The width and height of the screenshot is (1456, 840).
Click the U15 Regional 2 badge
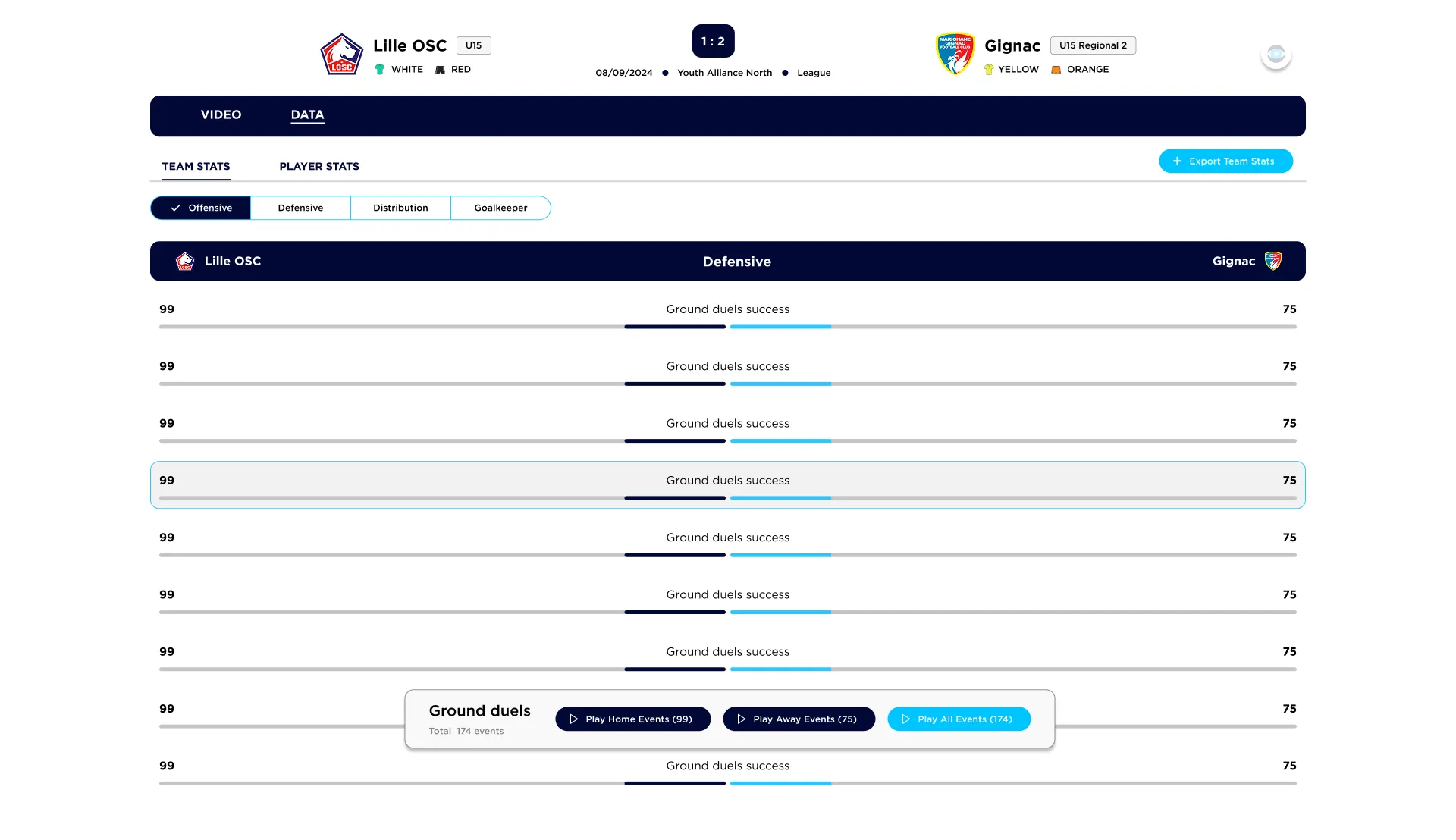(1093, 45)
